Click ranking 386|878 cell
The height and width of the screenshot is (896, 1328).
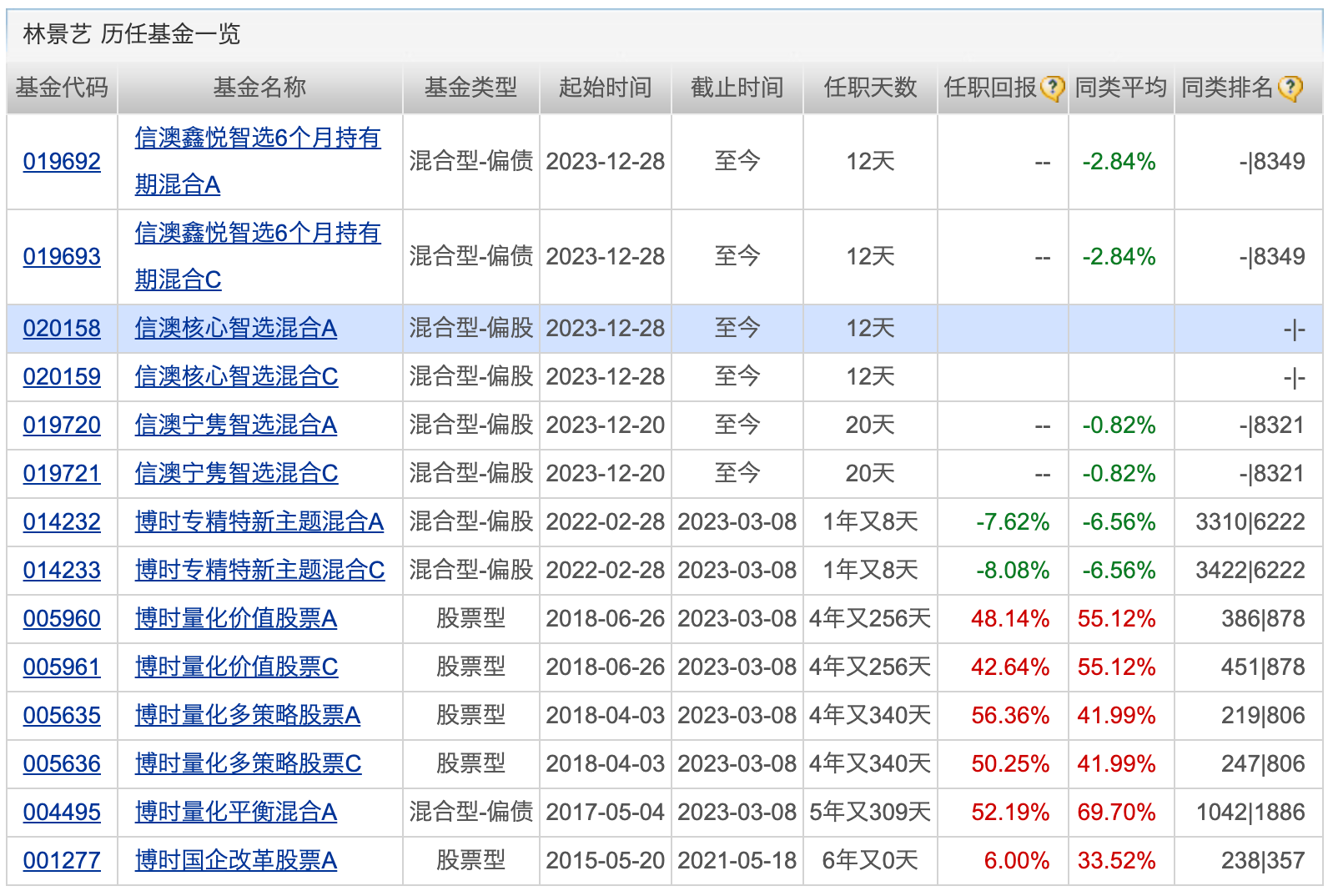[x=1263, y=618]
